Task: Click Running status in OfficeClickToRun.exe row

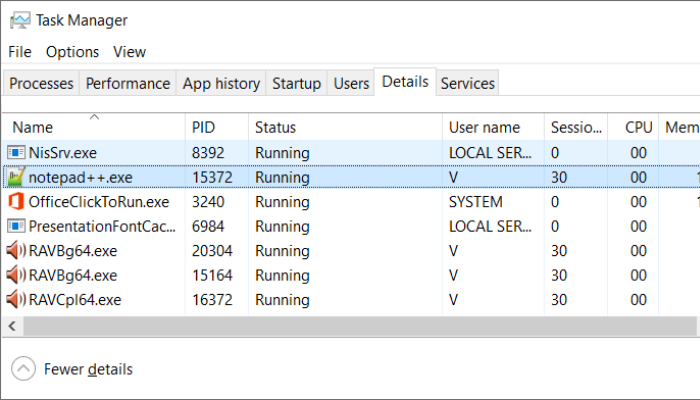Action: click(282, 202)
